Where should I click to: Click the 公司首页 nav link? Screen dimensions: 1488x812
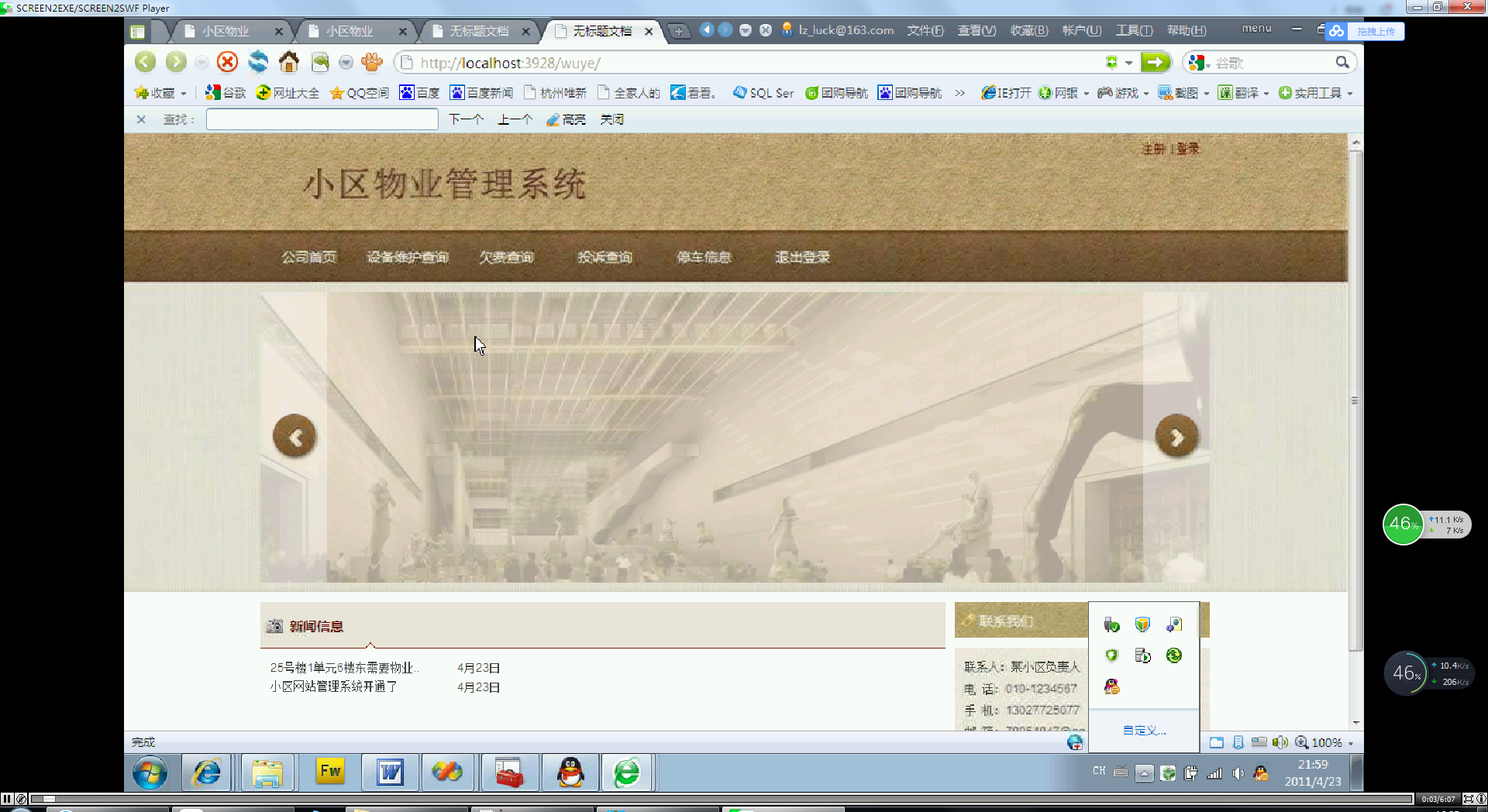[308, 257]
